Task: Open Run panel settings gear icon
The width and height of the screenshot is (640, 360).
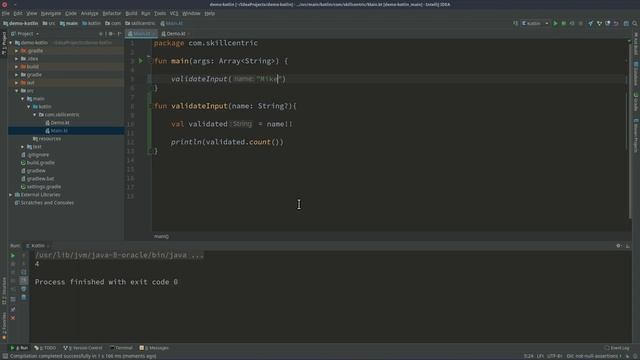Action: click(x=618, y=246)
